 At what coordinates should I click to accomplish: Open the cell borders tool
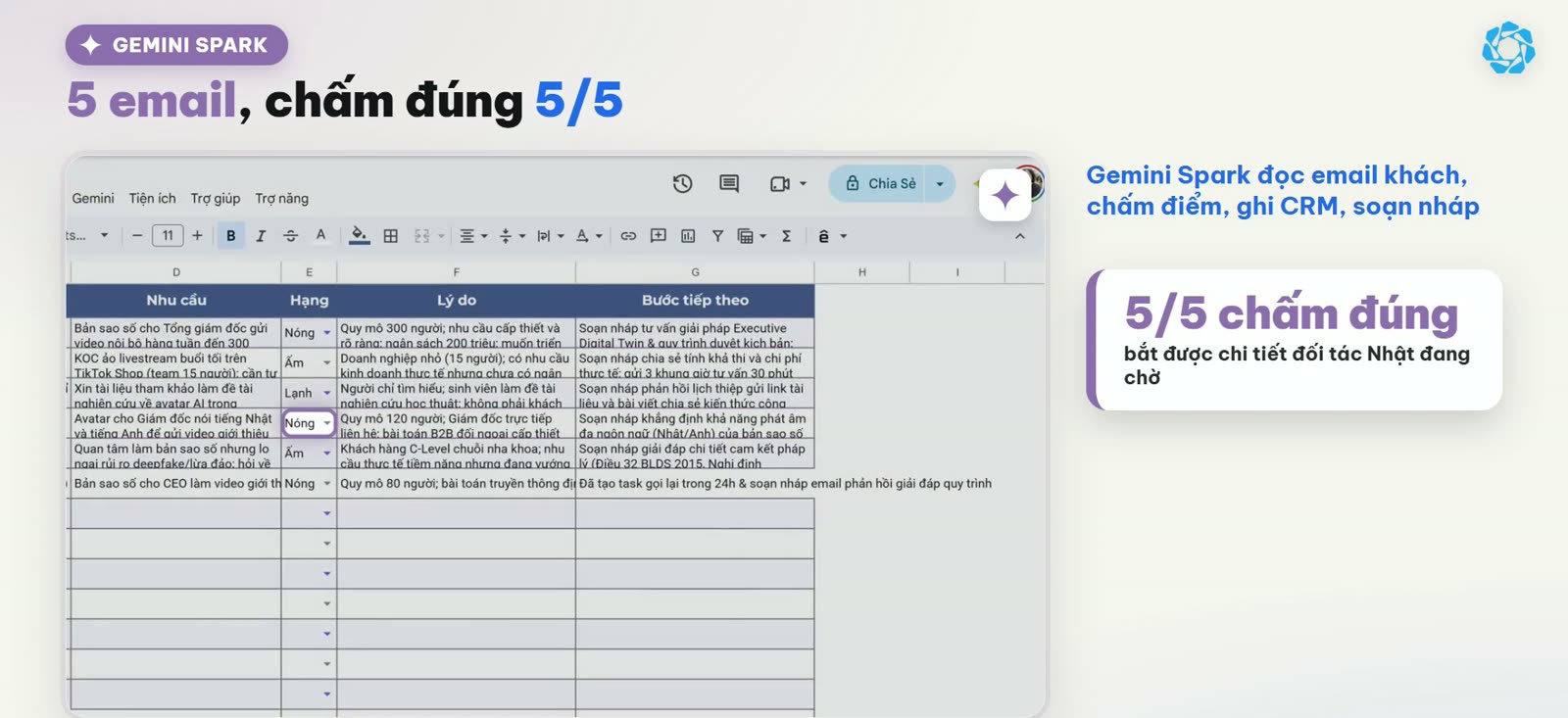[391, 236]
